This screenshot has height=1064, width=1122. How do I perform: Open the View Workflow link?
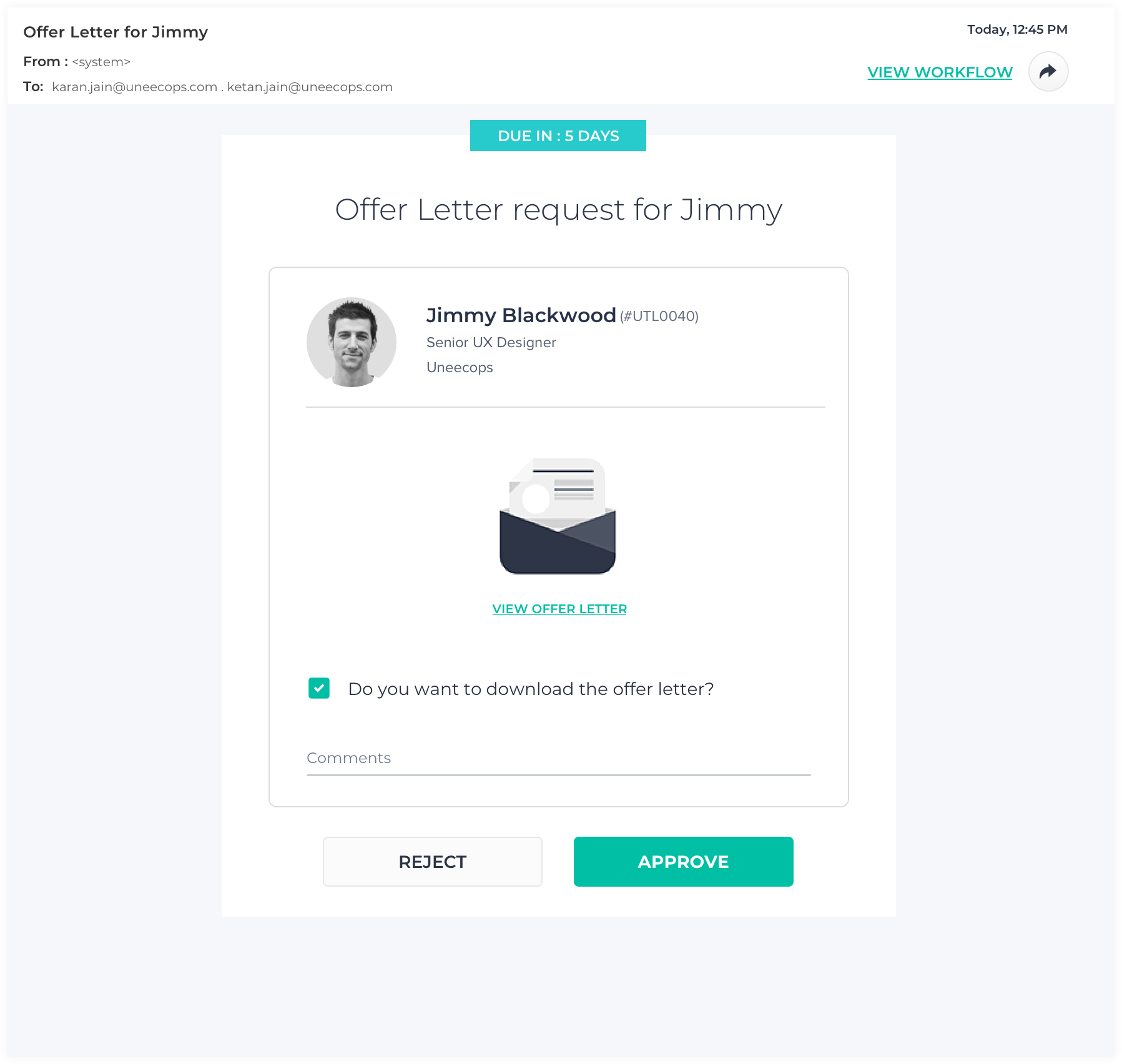tap(940, 72)
